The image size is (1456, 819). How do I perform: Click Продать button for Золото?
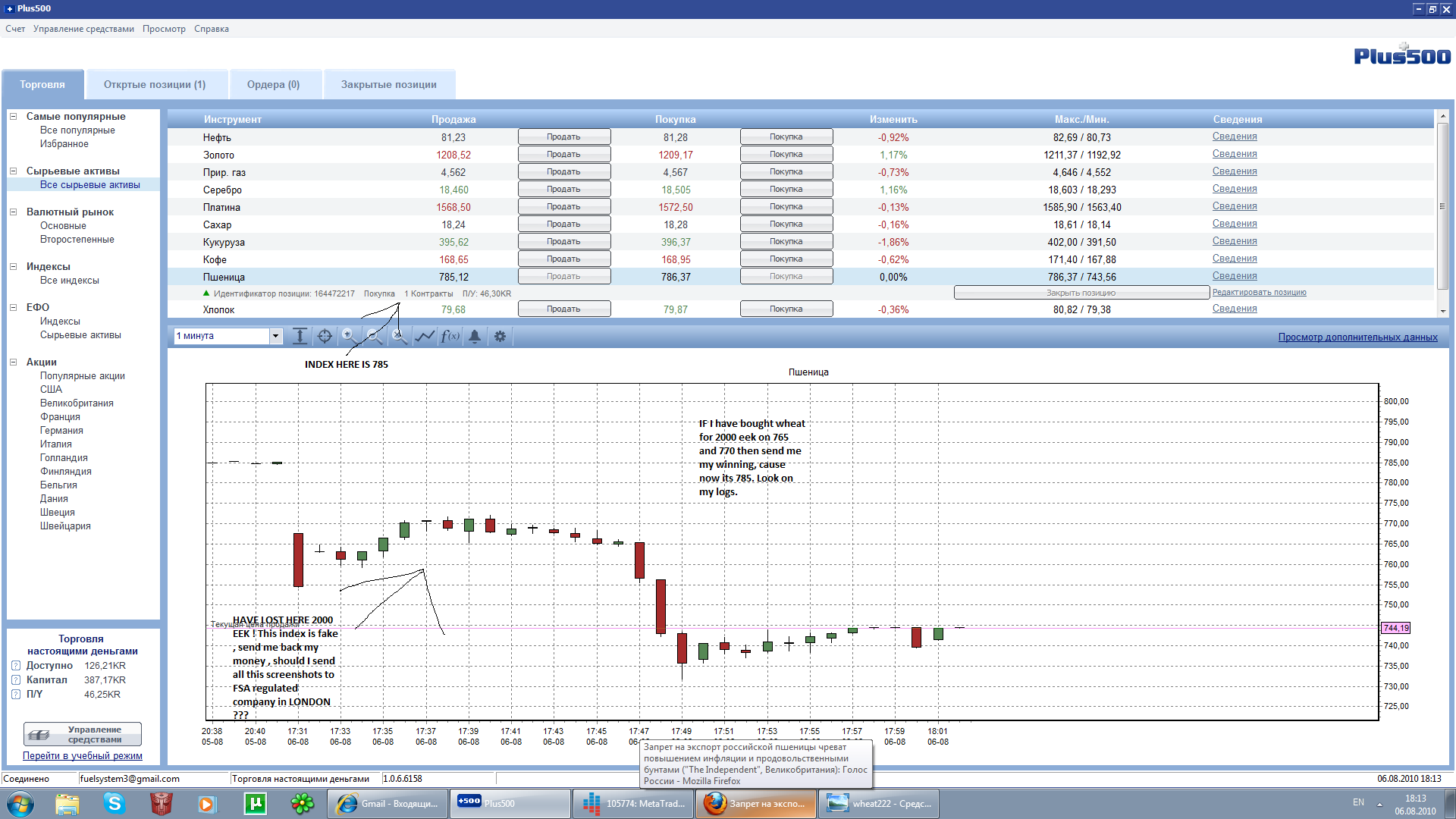(563, 155)
